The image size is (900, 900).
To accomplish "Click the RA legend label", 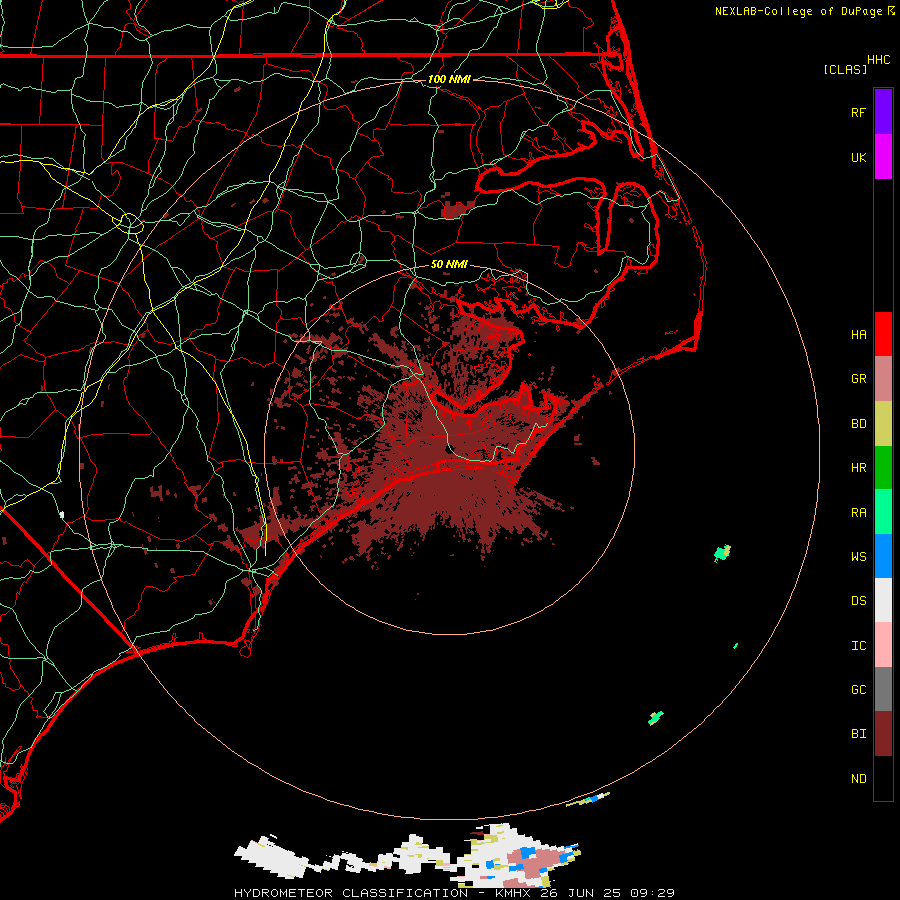I will point(858,512).
